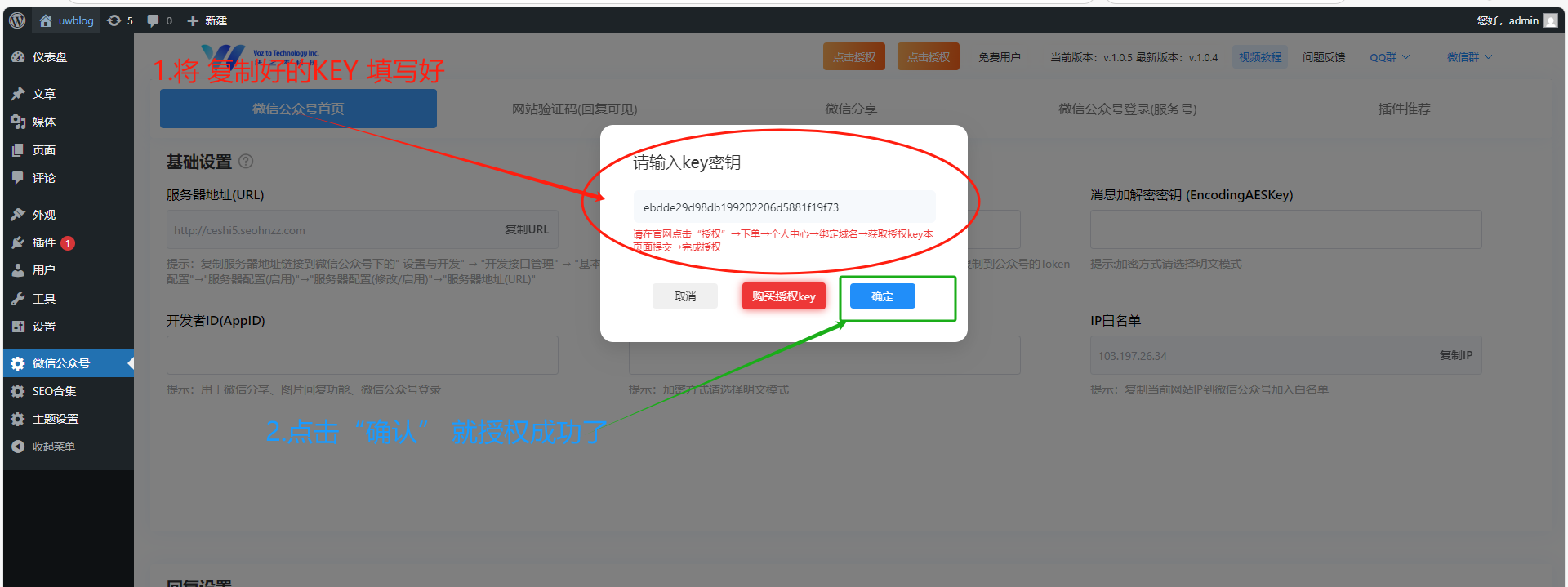Click the 开发者ID(AppID) input field
The width and height of the screenshot is (1568, 587).
[362, 355]
